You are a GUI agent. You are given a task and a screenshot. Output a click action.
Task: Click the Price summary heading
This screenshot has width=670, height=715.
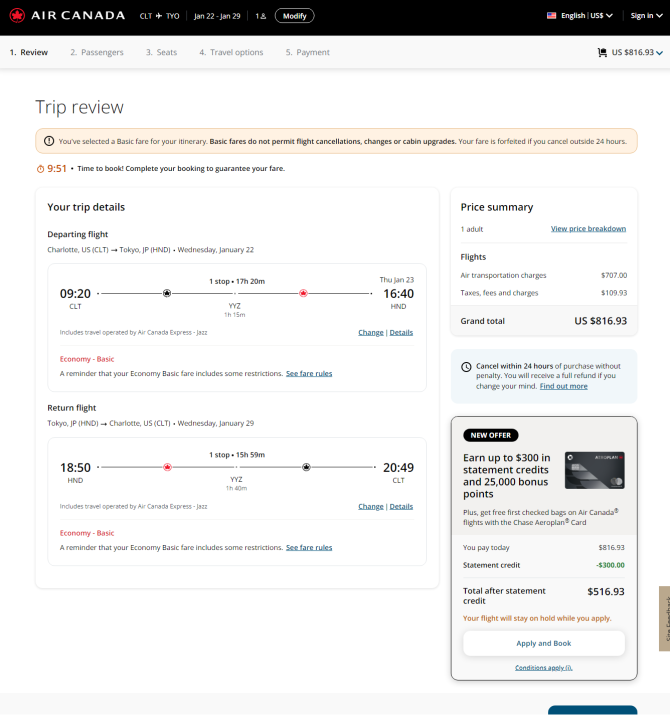[x=497, y=207]
